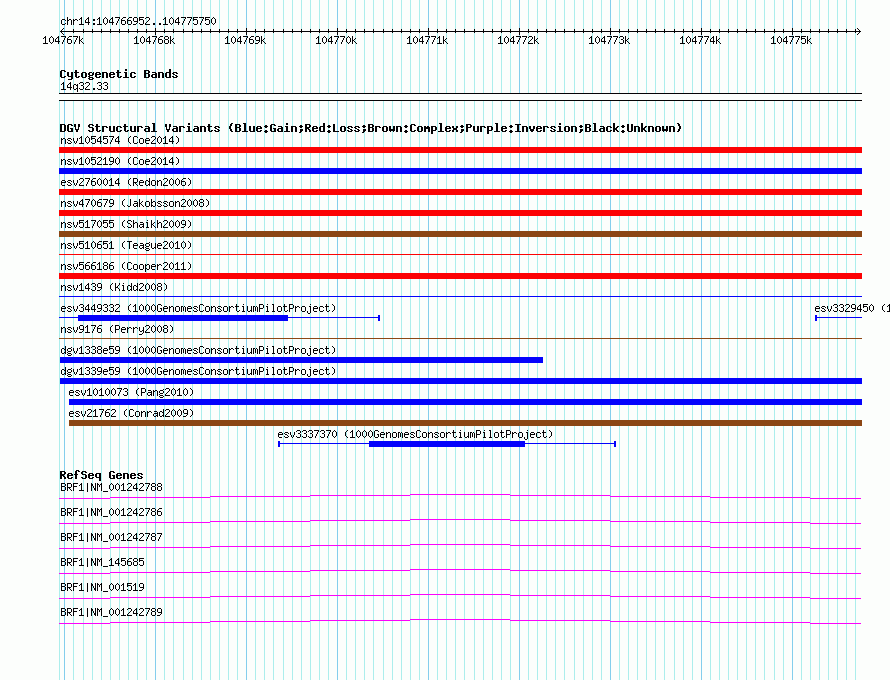Click the blue bar for dgv1339e59
The width and height of the screenshot is (890, 680).
[460, 381]
